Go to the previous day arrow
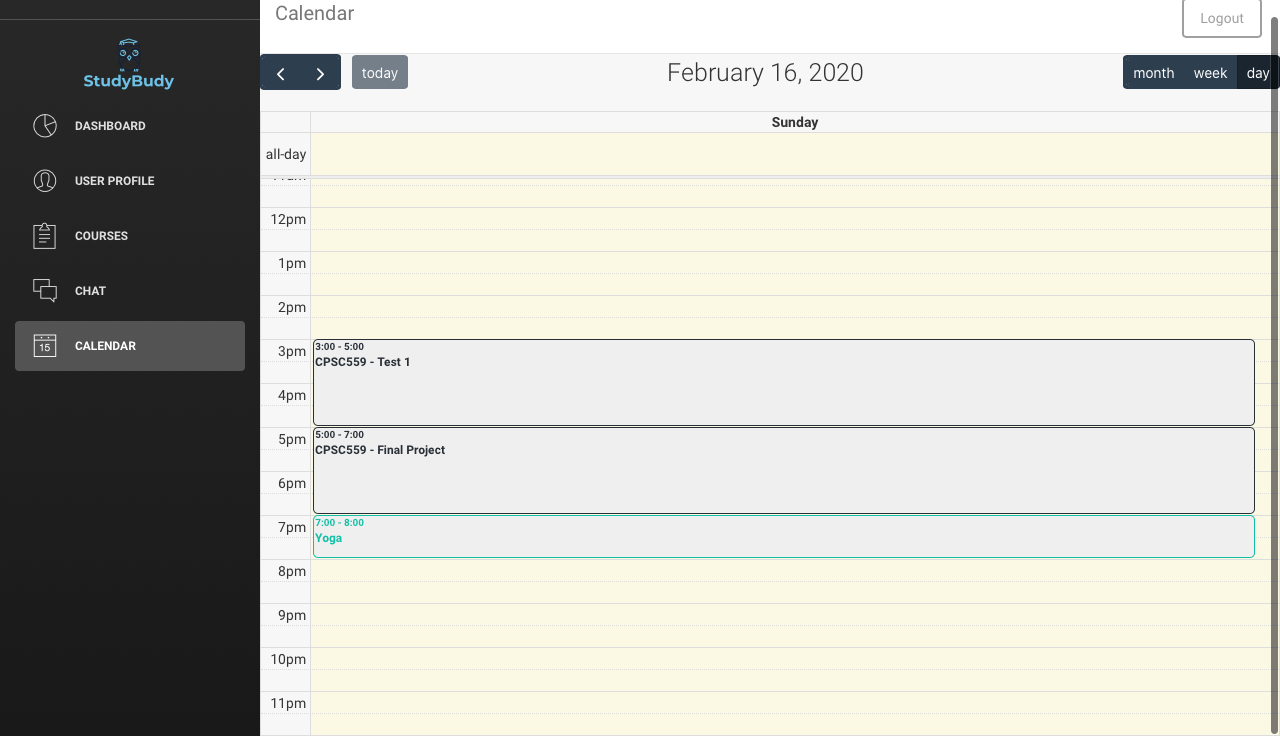Viewport: 1280px width, 736px height. (x=281, y=73)
